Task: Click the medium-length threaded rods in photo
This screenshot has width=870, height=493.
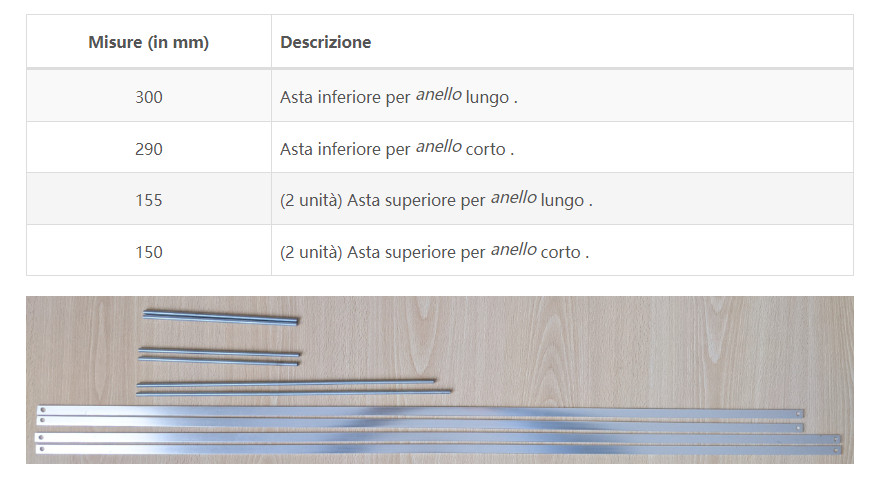Action: pyautogui.click(x=294, y=387)
